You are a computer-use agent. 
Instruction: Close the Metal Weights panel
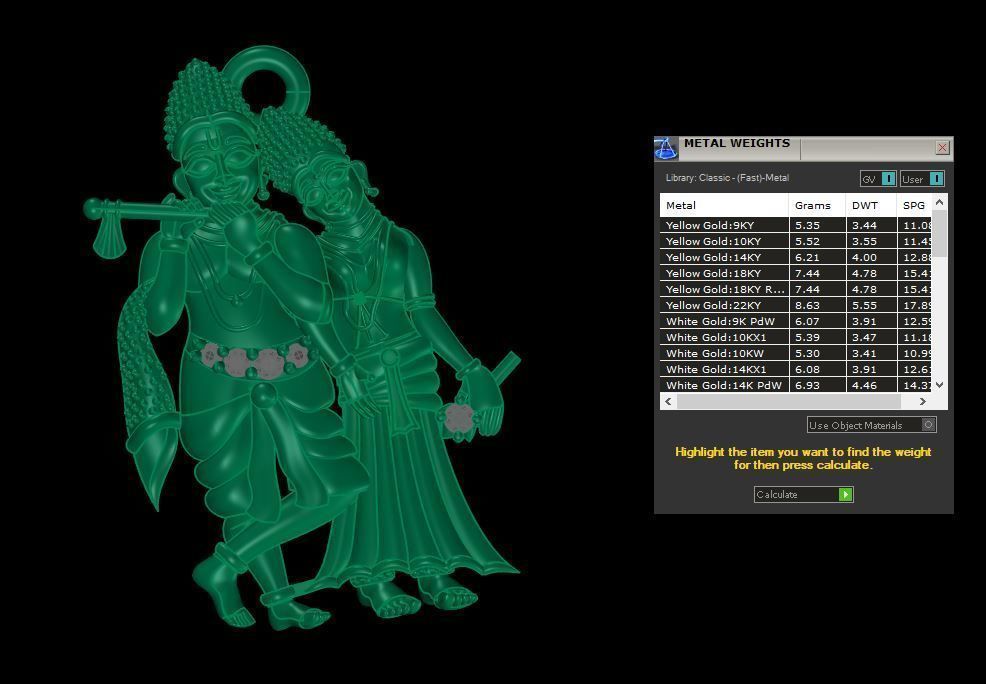942,148
